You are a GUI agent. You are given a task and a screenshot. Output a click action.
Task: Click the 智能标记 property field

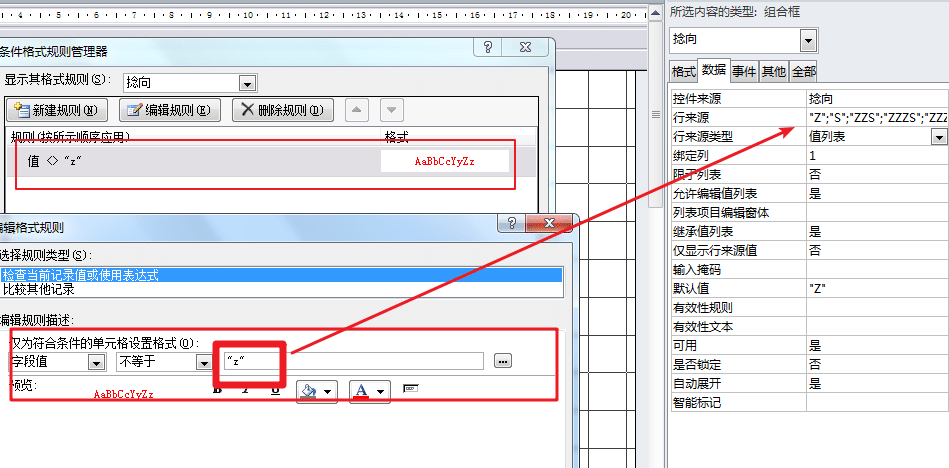pos(878,402)
